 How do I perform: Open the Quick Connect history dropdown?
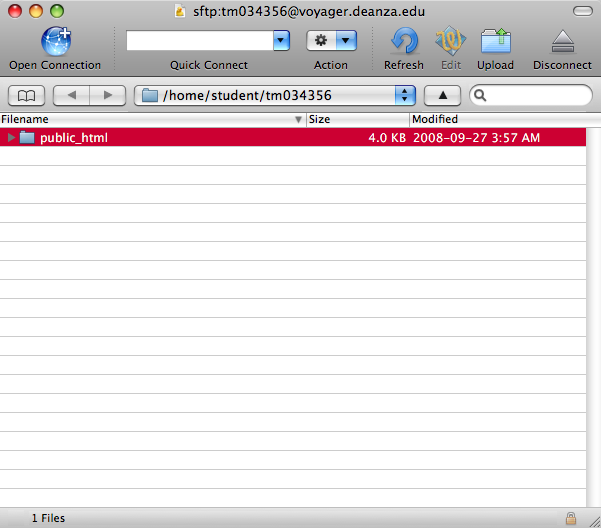pyautogui.click(x=281, y=40)
